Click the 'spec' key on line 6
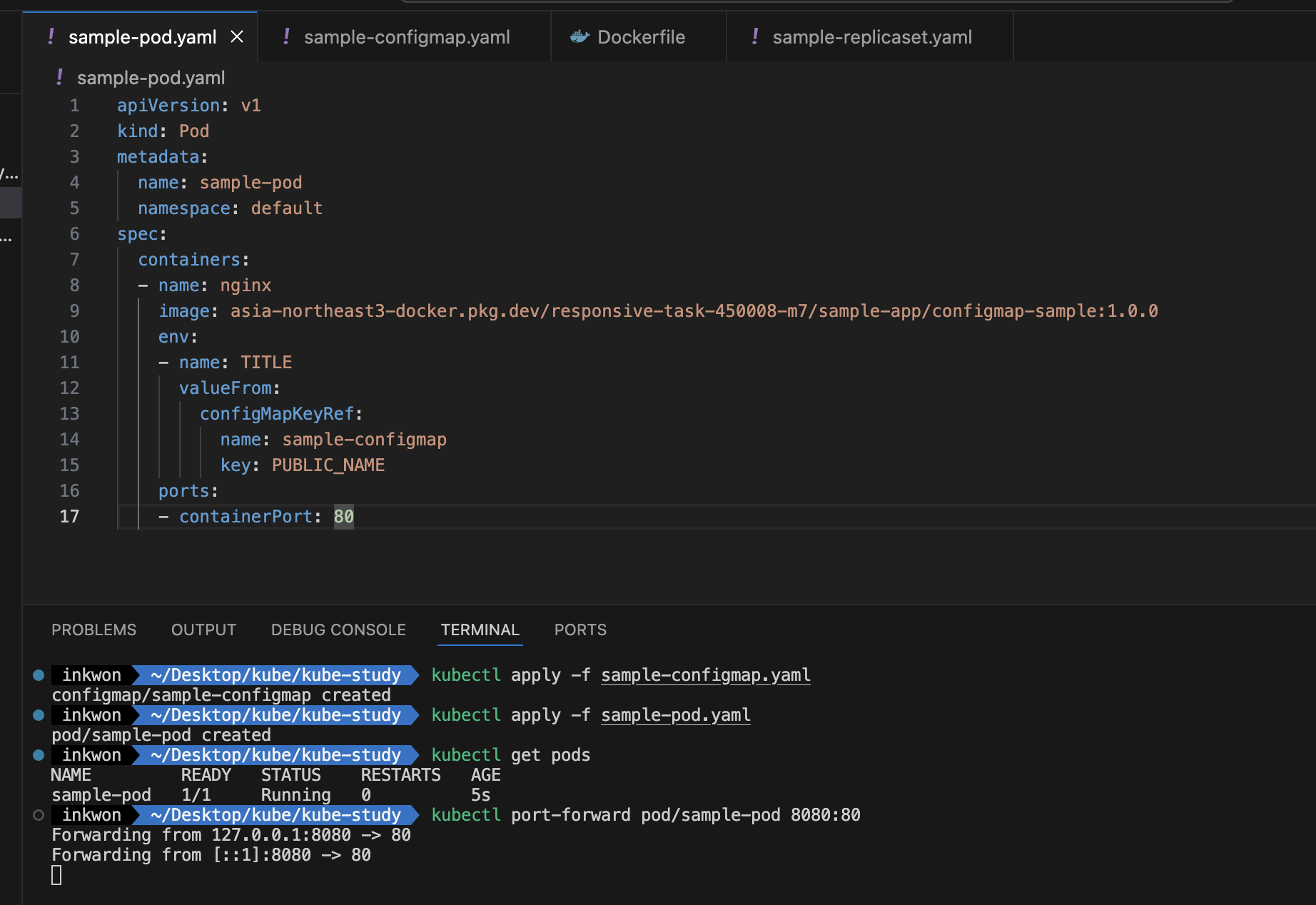 click(x=137, y=234)
